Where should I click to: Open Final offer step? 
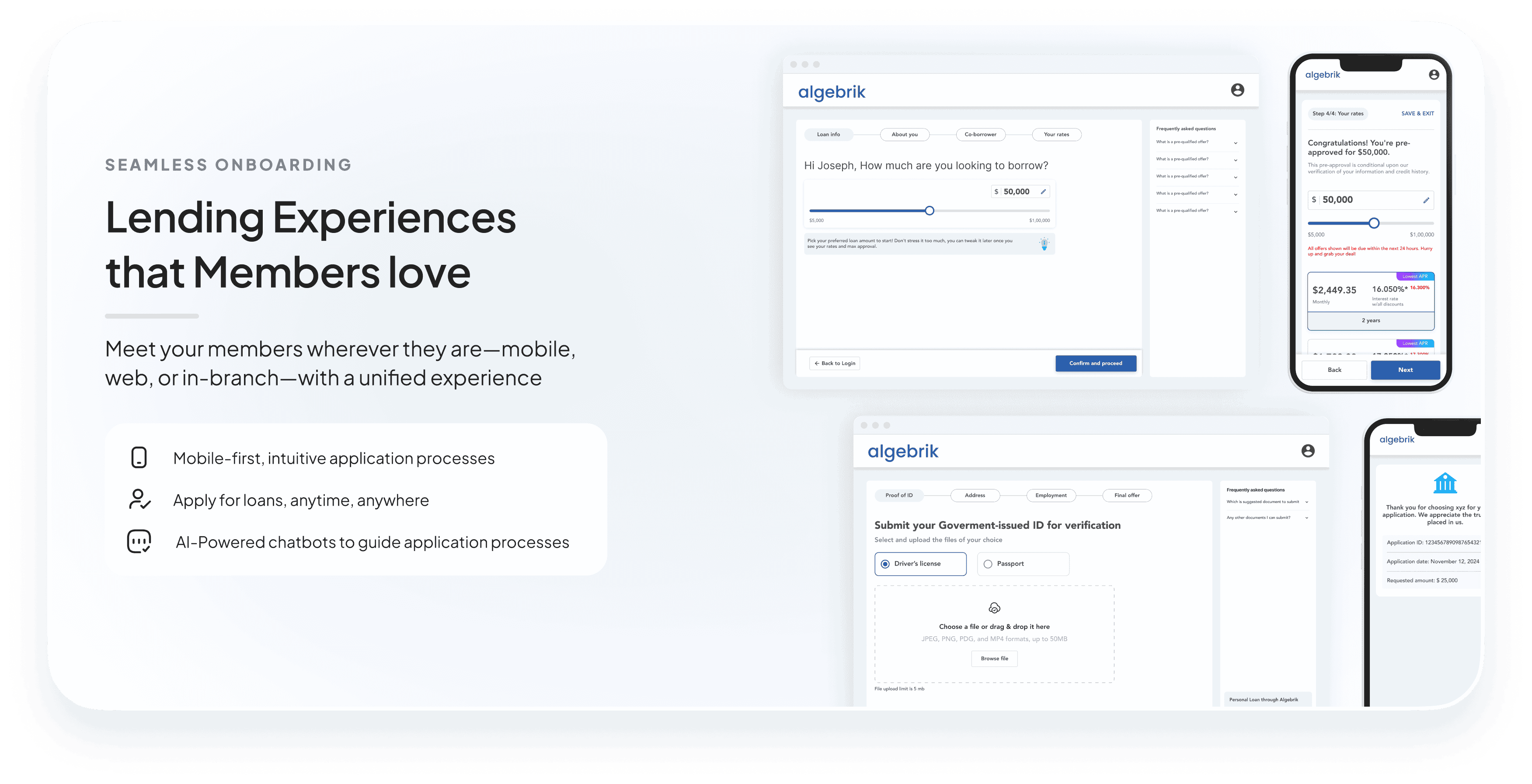tap(1127, 495)
